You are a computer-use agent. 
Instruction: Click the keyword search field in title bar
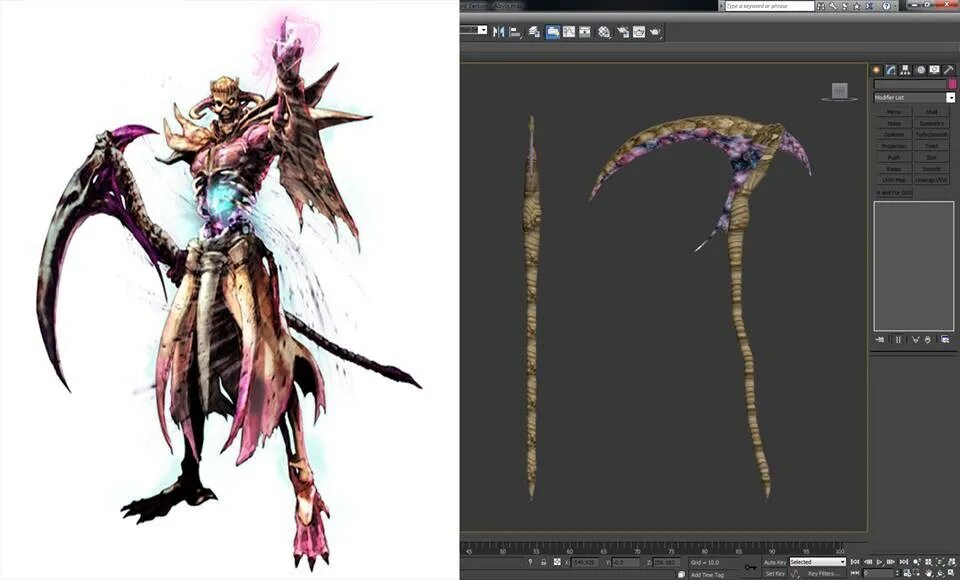[770, 6]
